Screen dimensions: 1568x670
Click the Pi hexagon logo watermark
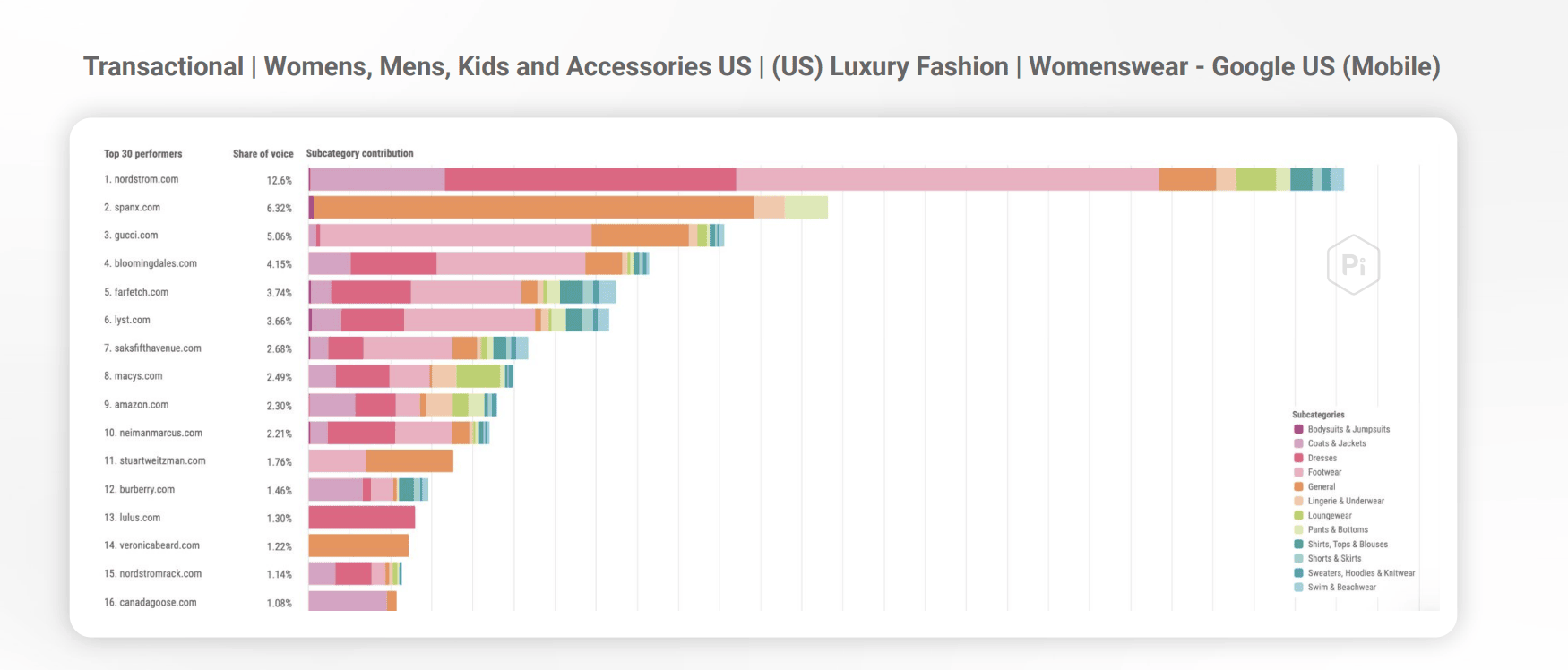pos(1352,265)
